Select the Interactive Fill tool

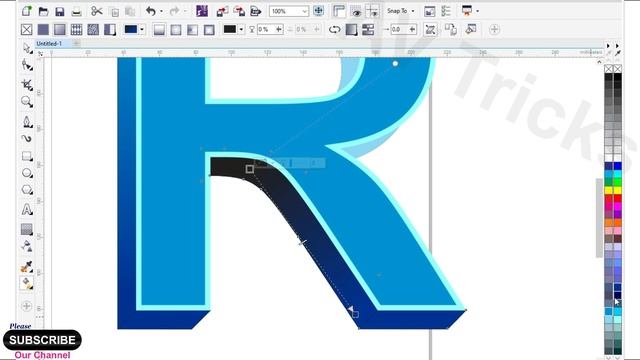[x=27, y=283]
